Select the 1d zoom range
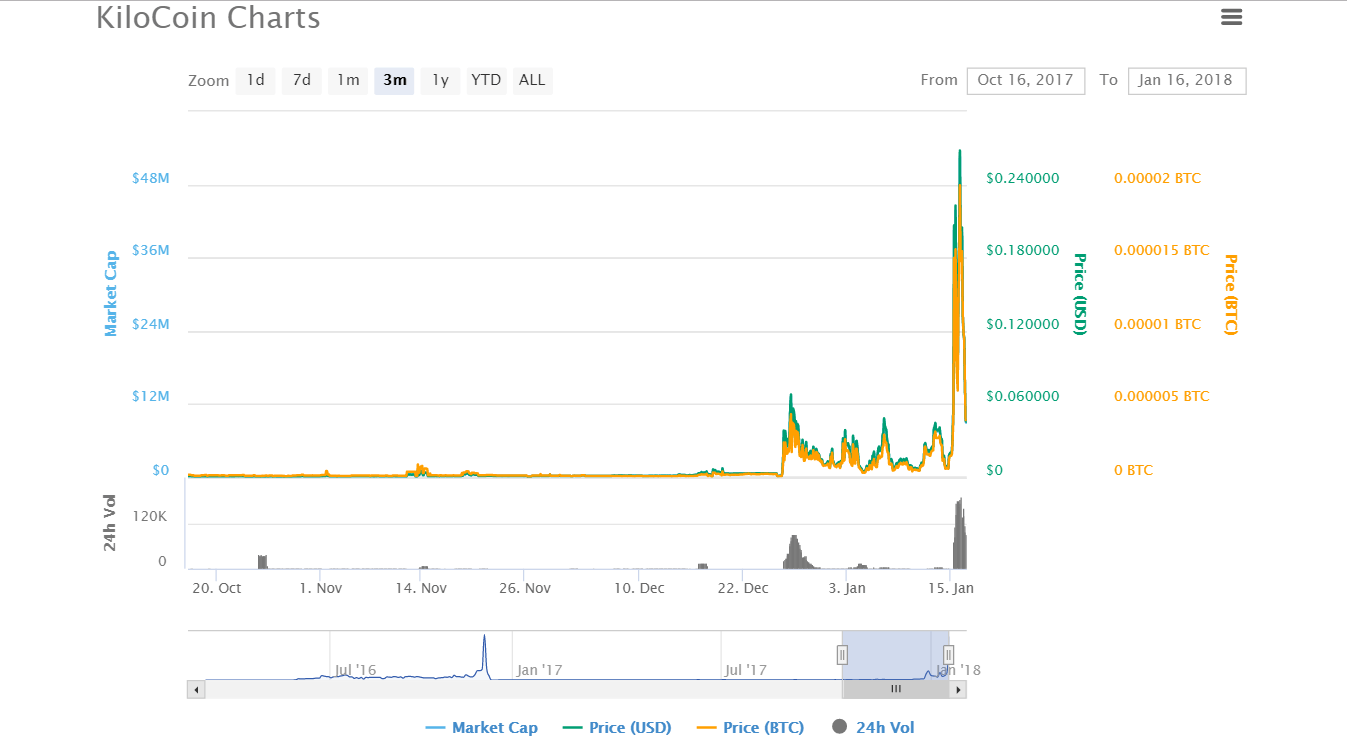This screenshot has width=1347, height=737. point(256,80)
